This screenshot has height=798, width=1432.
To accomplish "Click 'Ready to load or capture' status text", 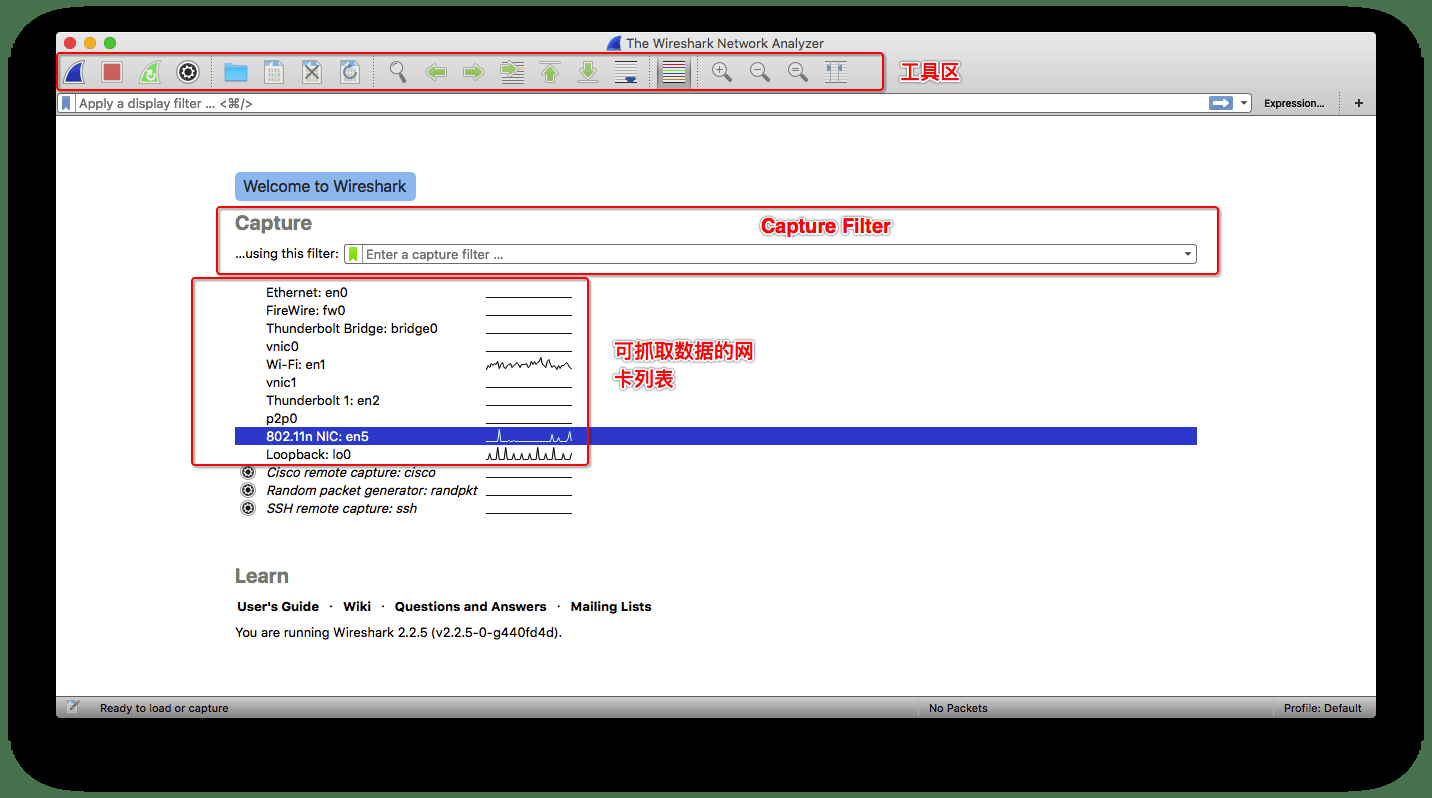I will (164, 708).
